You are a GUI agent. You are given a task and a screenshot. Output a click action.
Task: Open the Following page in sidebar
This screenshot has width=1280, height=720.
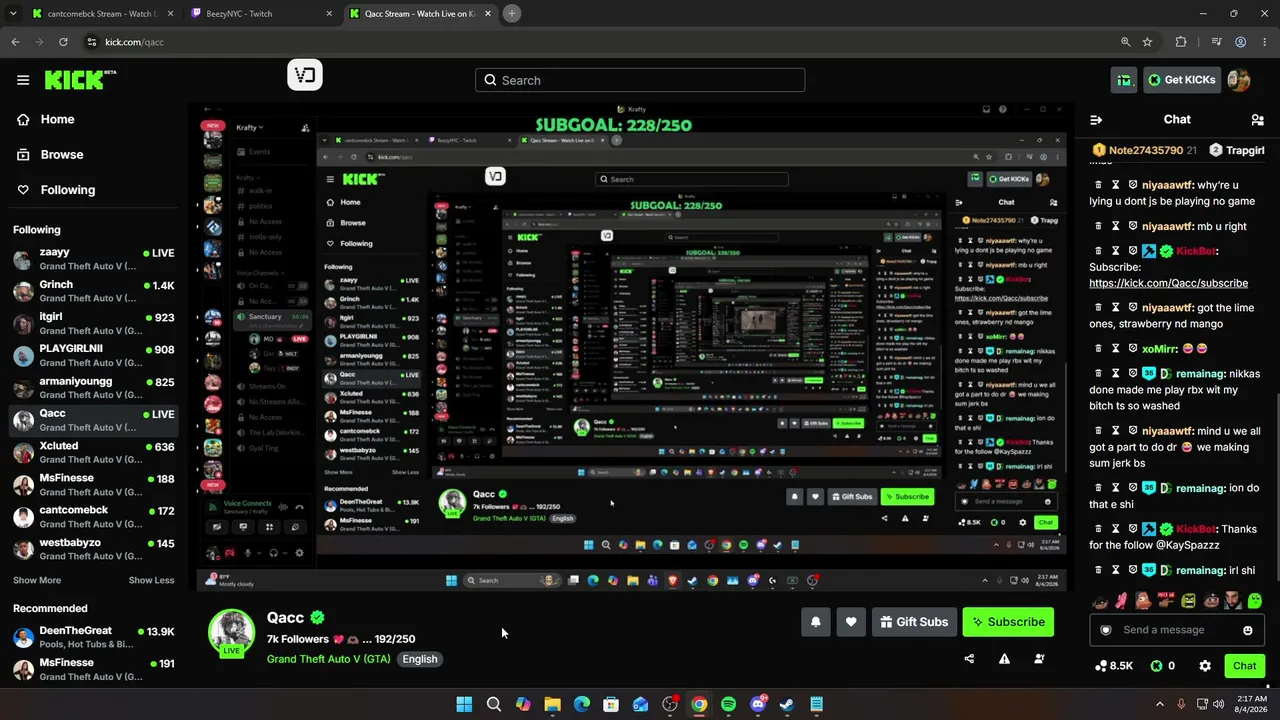click(67, 190)
